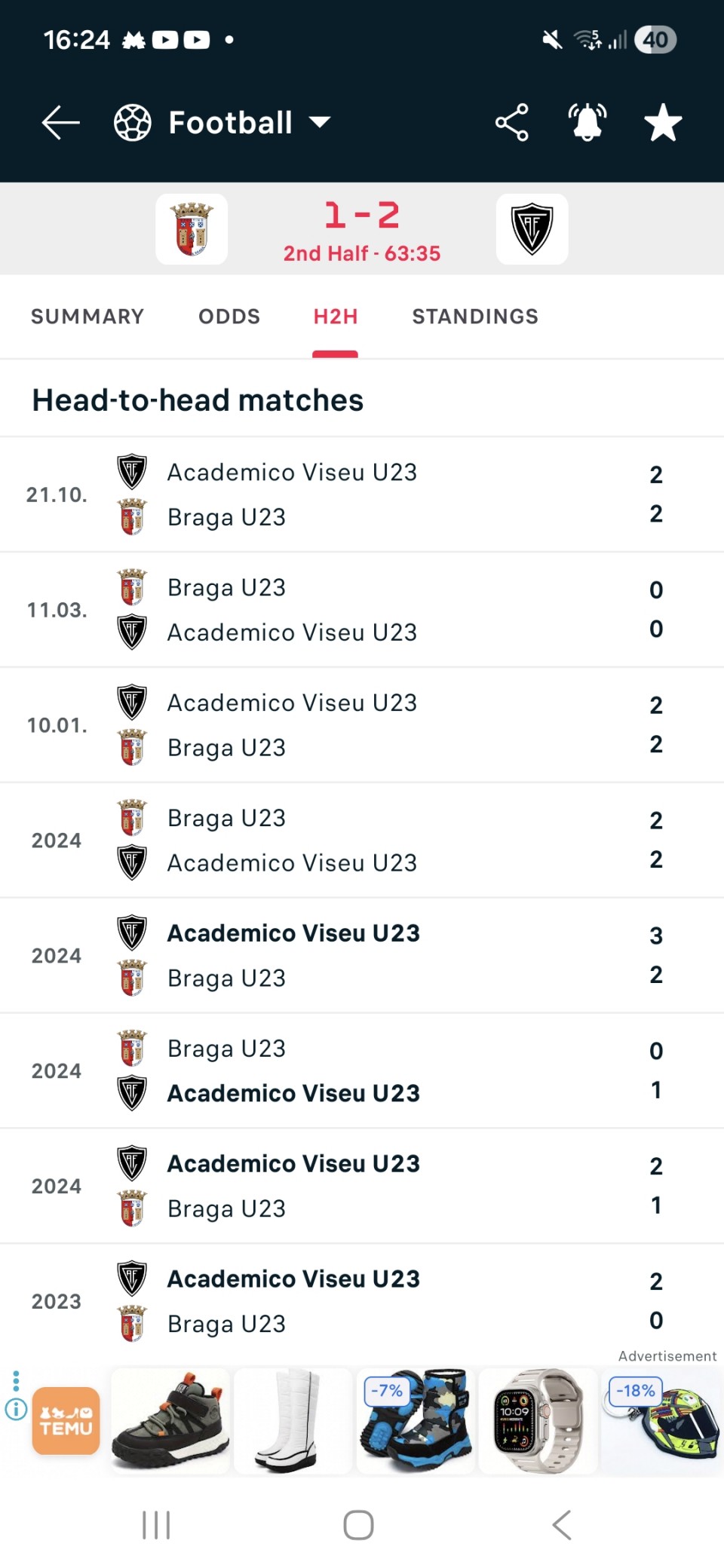This screenshot has height=1568, width=724.
Task: Click the share icon
Action: click(512, 123)
